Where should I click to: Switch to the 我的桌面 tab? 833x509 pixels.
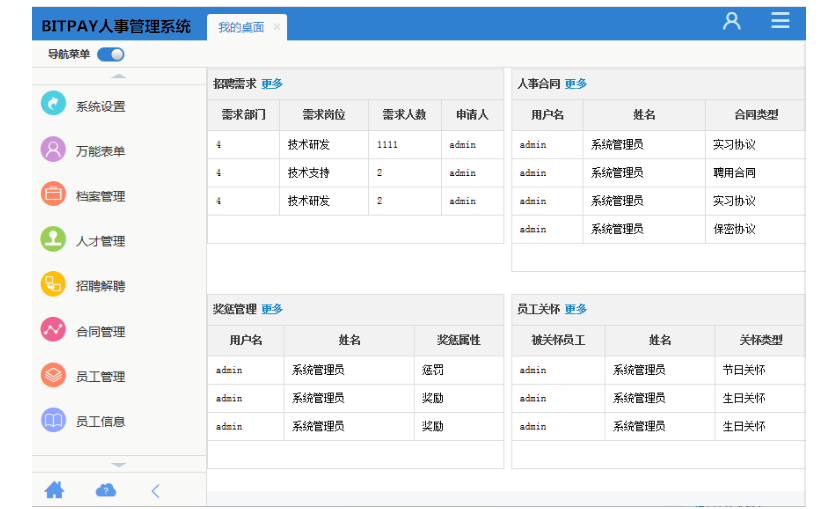241,27
